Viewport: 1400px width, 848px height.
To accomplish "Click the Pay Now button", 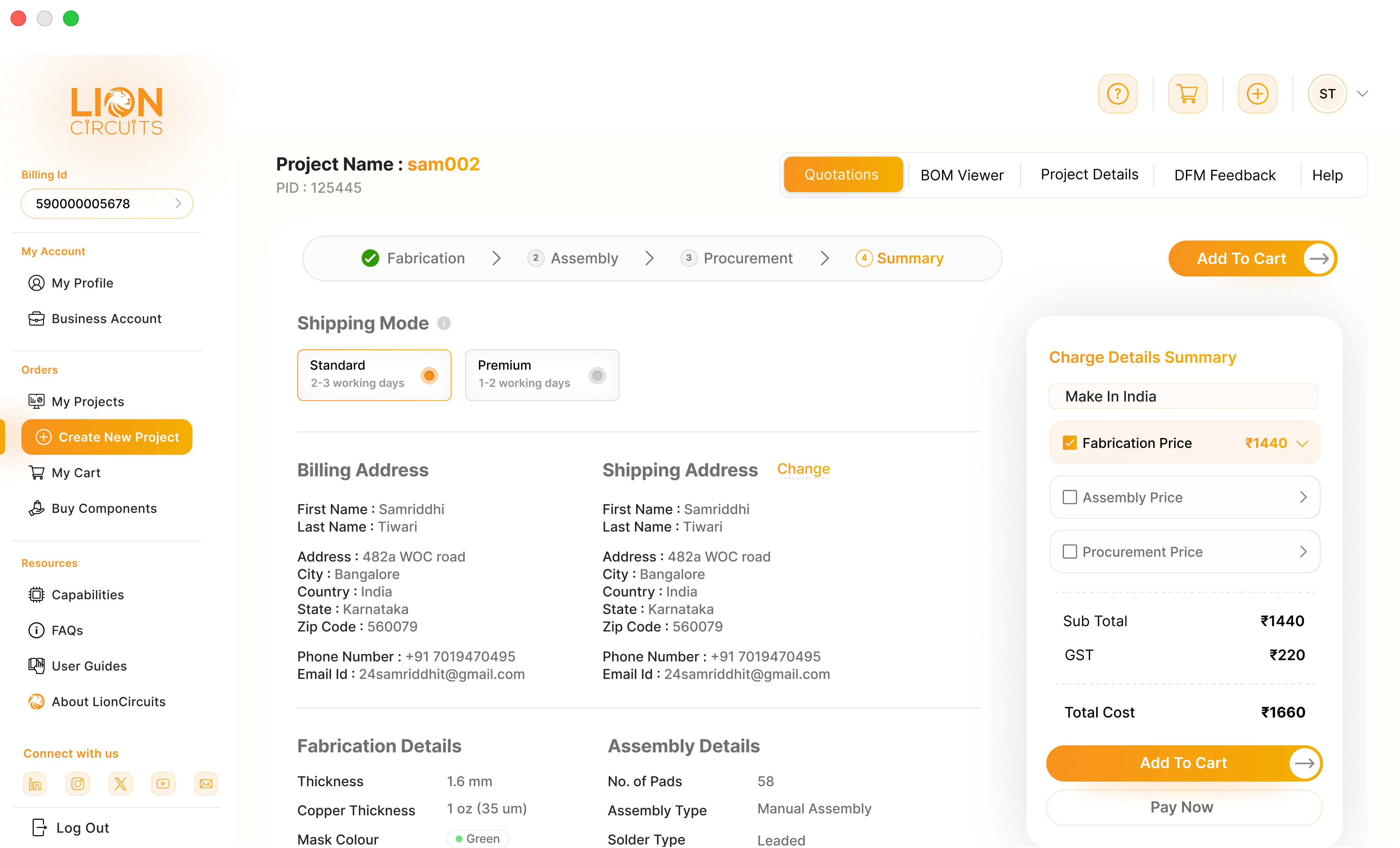I will tap(1182, 807).
